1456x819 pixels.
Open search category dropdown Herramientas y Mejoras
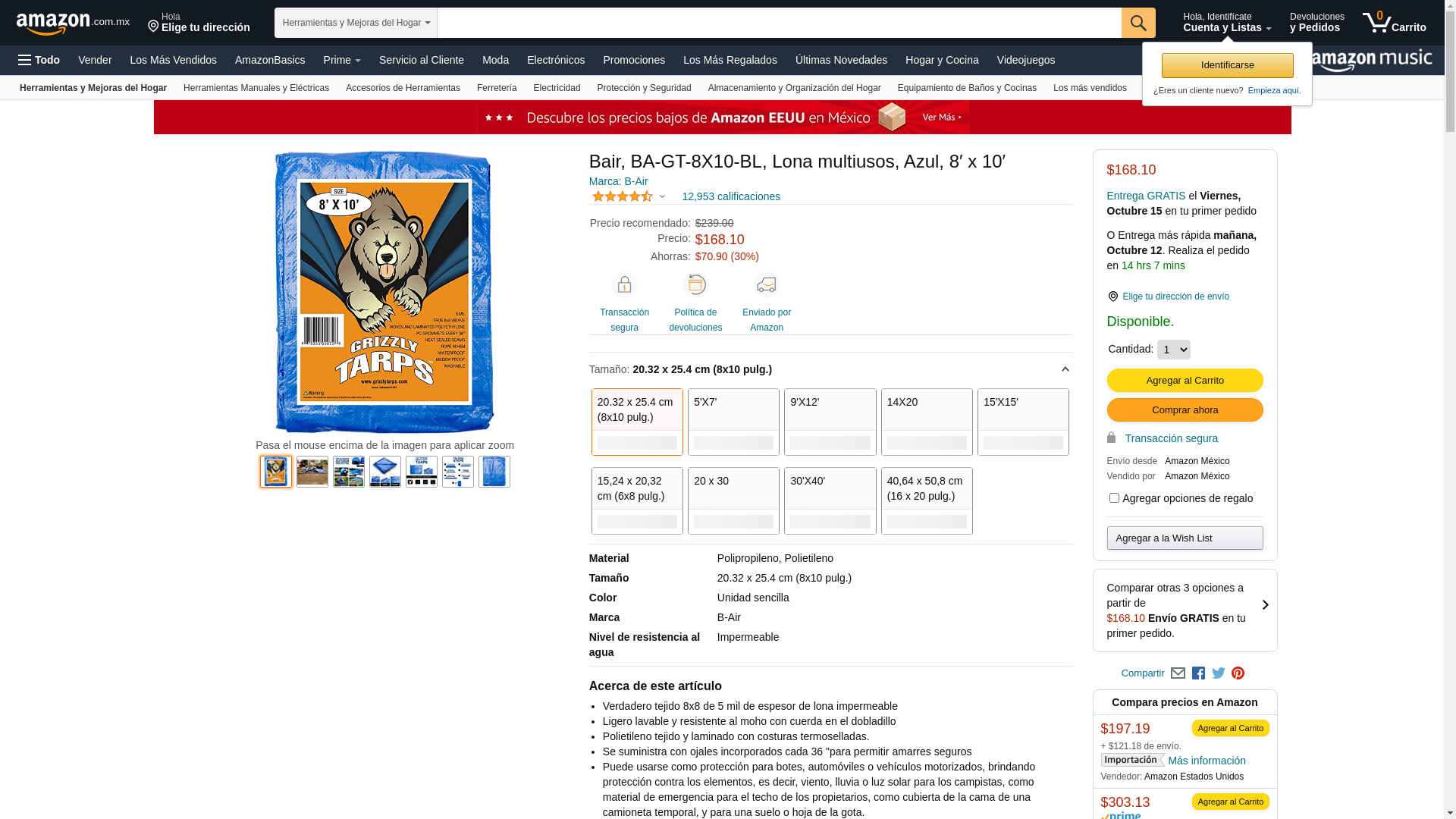pos(356,23)
